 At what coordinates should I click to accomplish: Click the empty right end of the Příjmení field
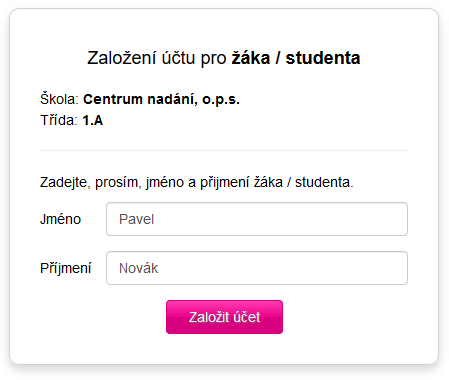(x=367, y=268)
